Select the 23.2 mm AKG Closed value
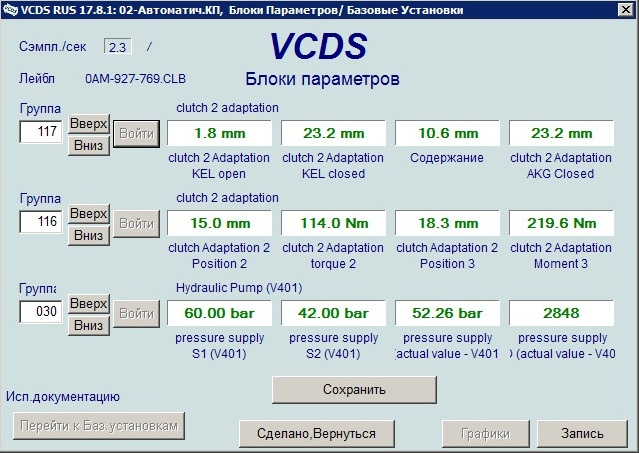The image size is (639, 454). 561,133
